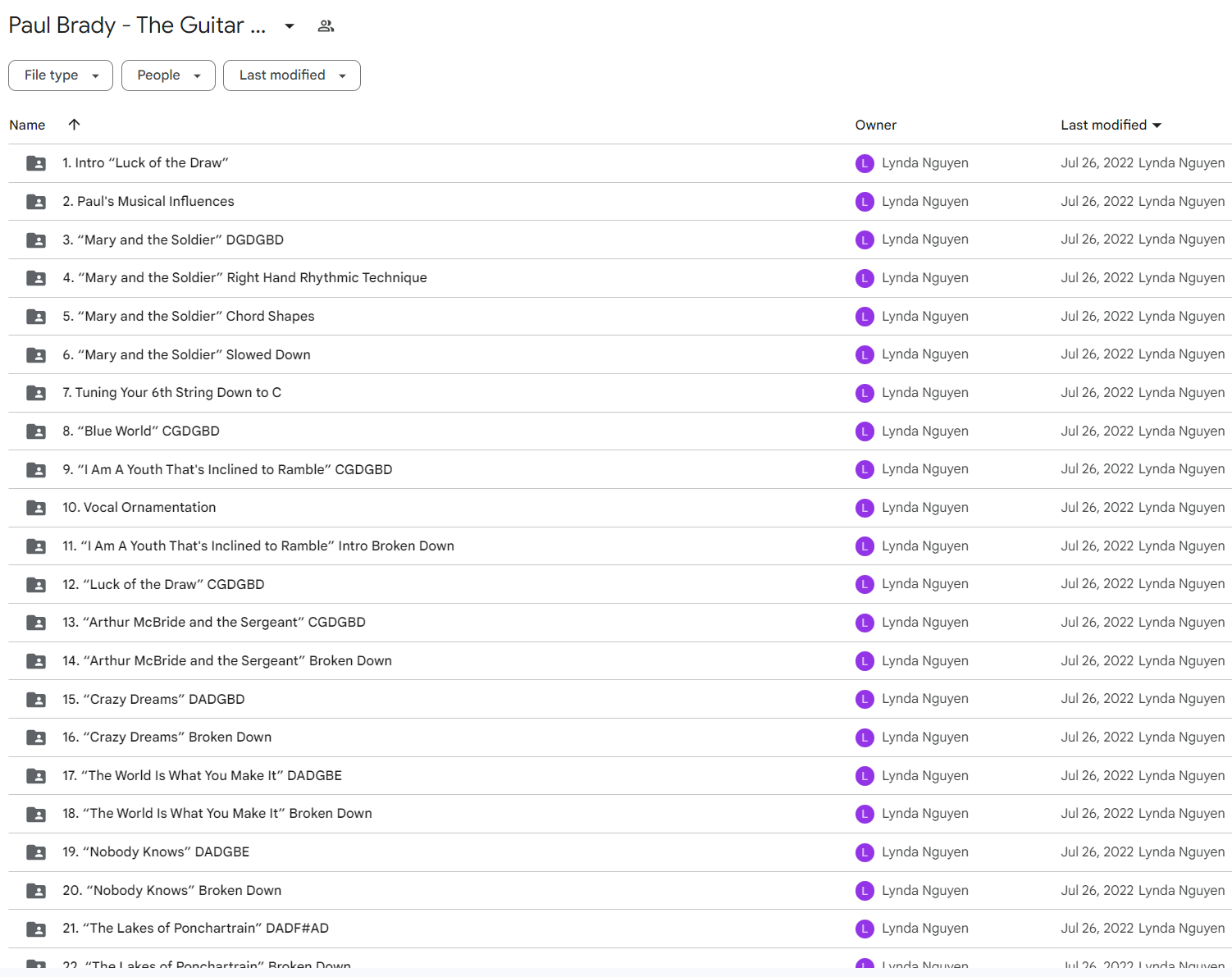The height and width of the screenshot is (977, 1232).
Task: Click folder icon for row 17 World Is What You Make It
Action: [36, 776]
